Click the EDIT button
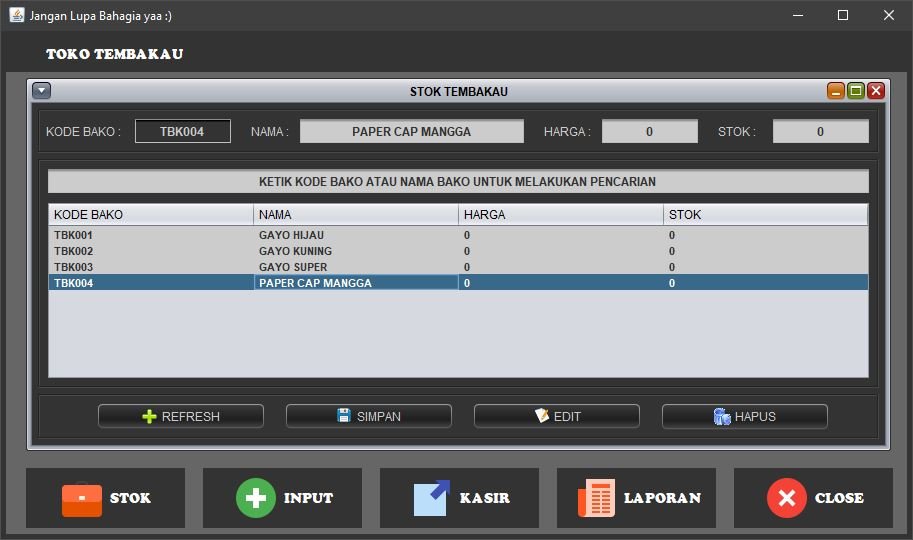 click(556, 416)
